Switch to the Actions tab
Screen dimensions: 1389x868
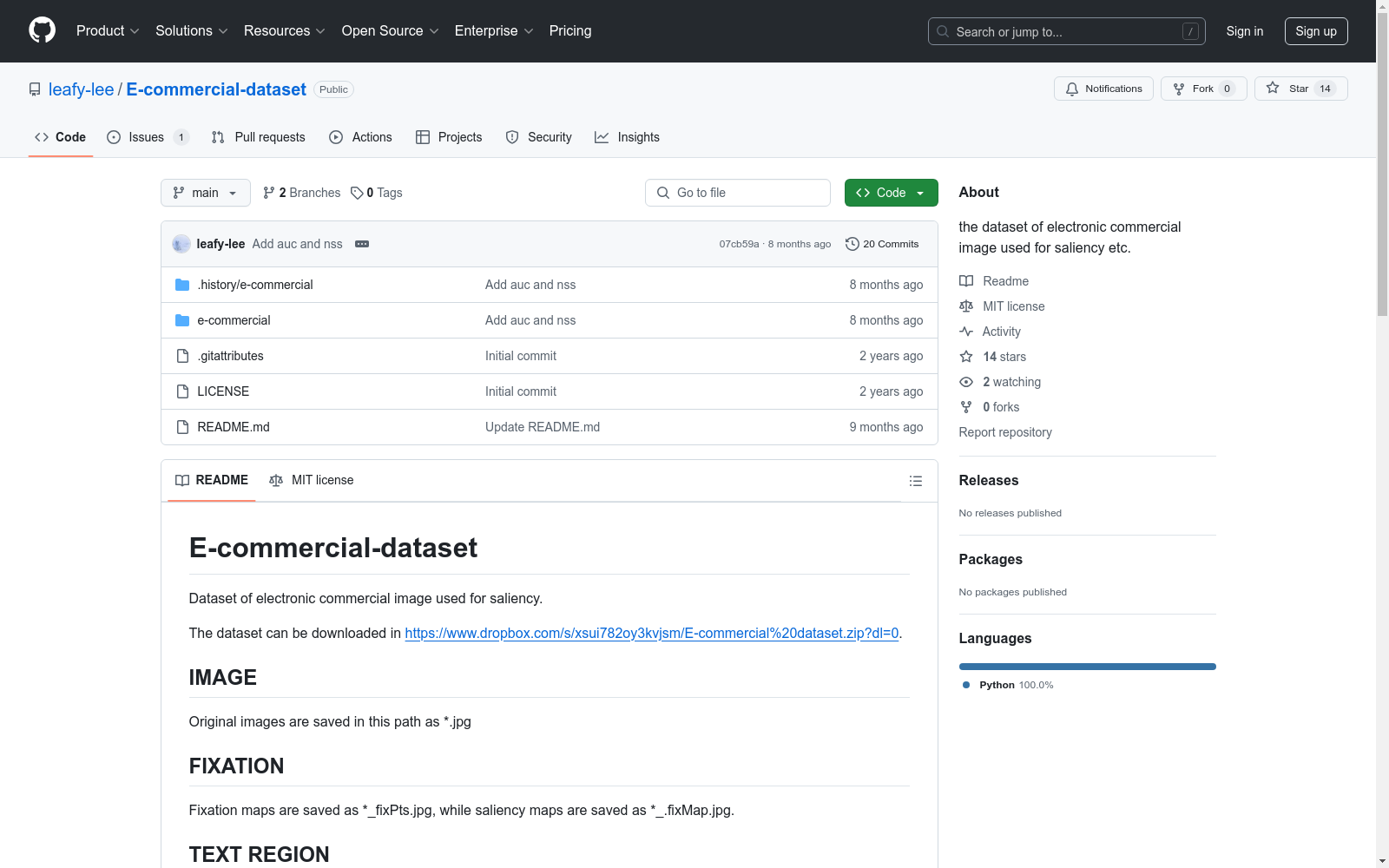click(361, 137)
